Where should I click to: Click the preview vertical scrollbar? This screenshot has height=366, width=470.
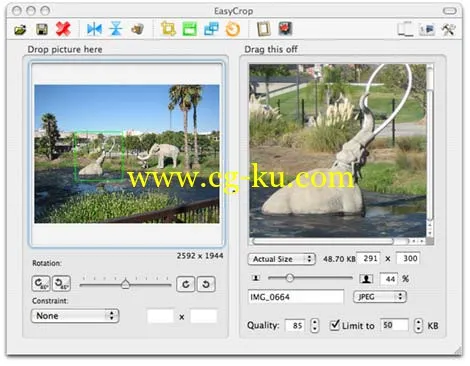point(430,150)
